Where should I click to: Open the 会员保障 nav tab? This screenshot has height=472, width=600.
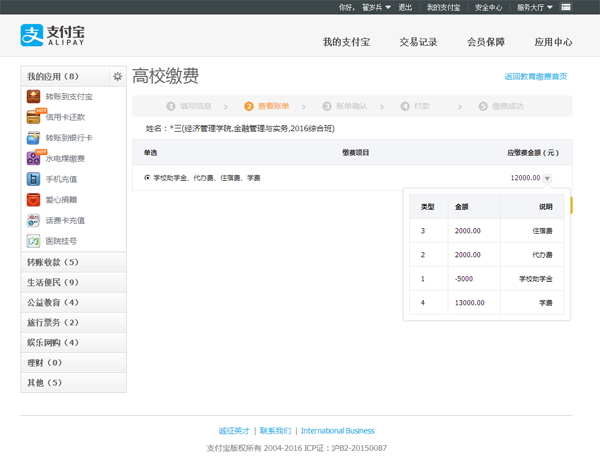click(x=486, y=42)
